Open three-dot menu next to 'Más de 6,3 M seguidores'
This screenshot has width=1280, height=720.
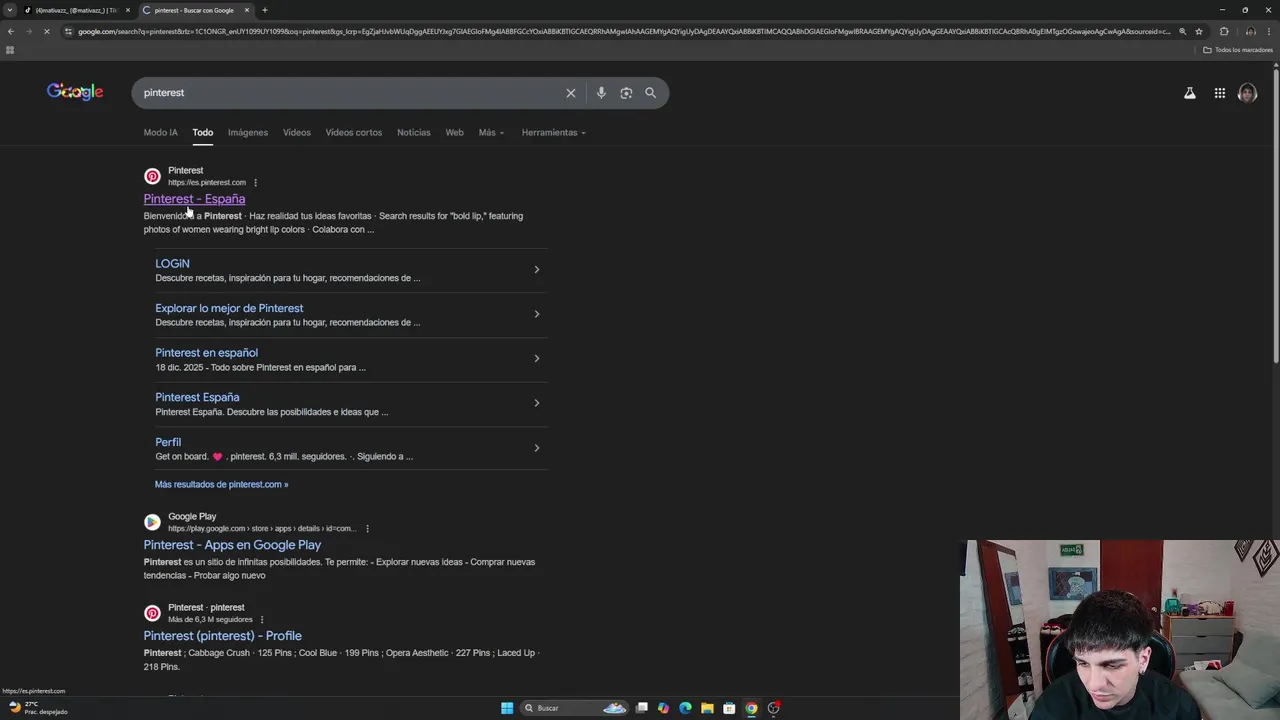pyautogui.click(x=262, y=620)
